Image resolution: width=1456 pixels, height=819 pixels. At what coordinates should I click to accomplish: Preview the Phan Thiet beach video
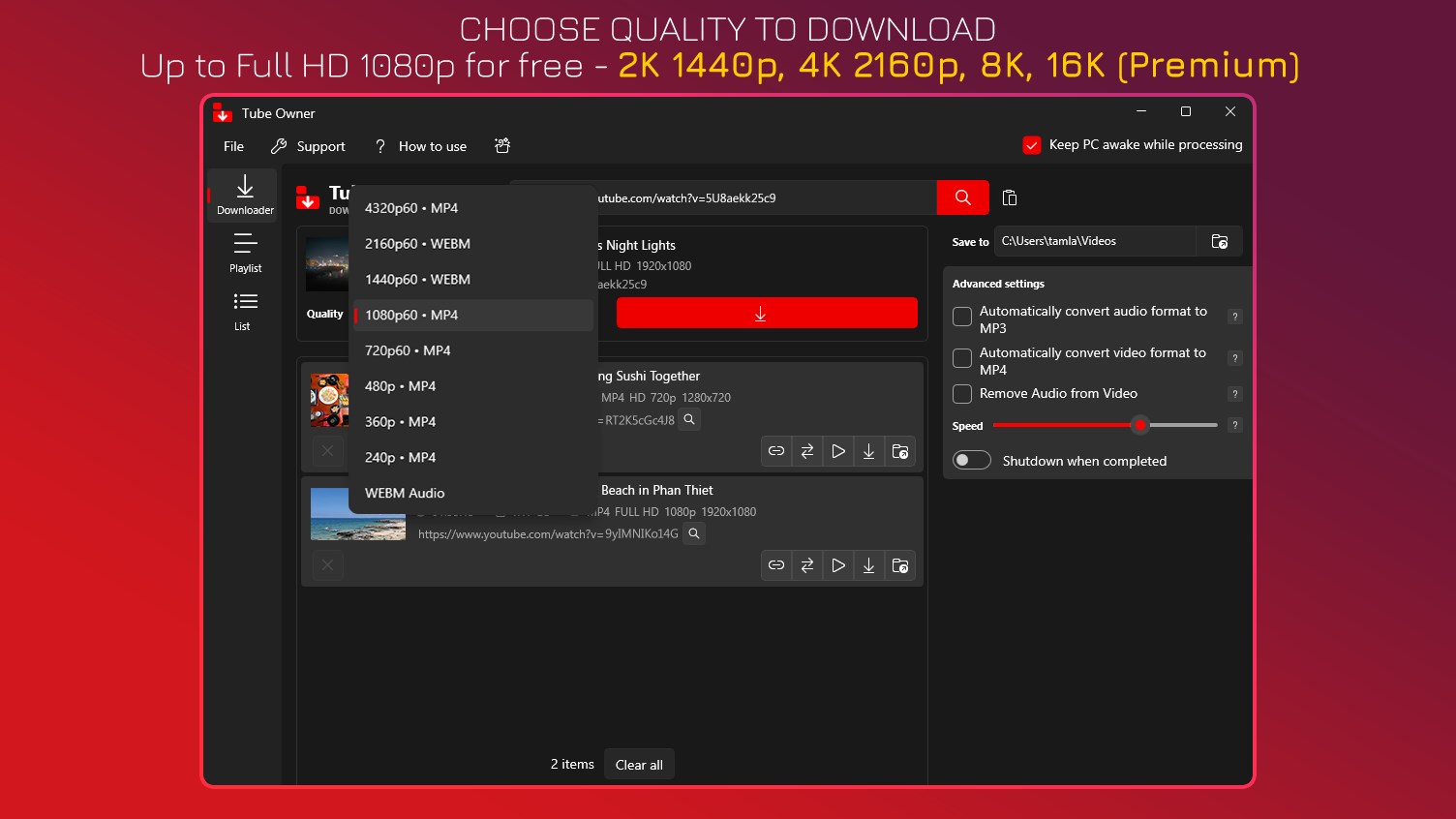[x=837, y=565]
